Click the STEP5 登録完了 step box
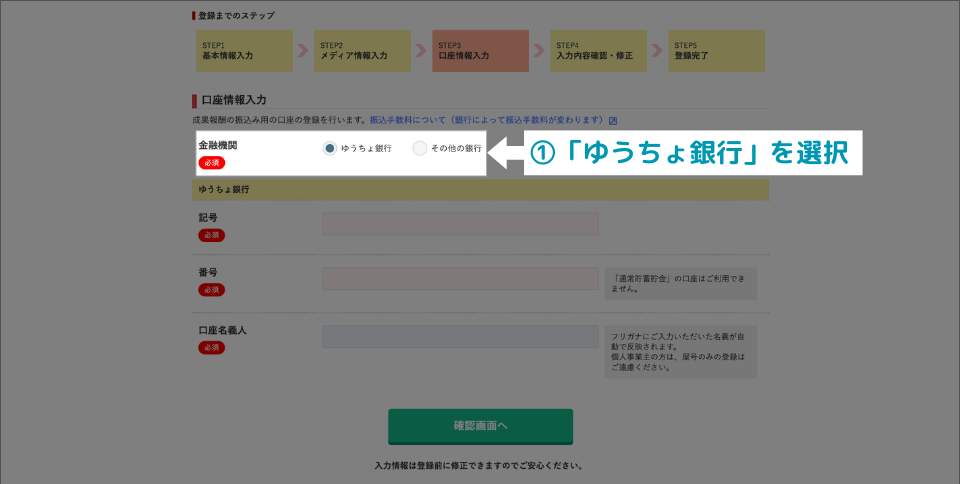Image resolution: width=960 pixels, height=484 pixels. point(716,51)
